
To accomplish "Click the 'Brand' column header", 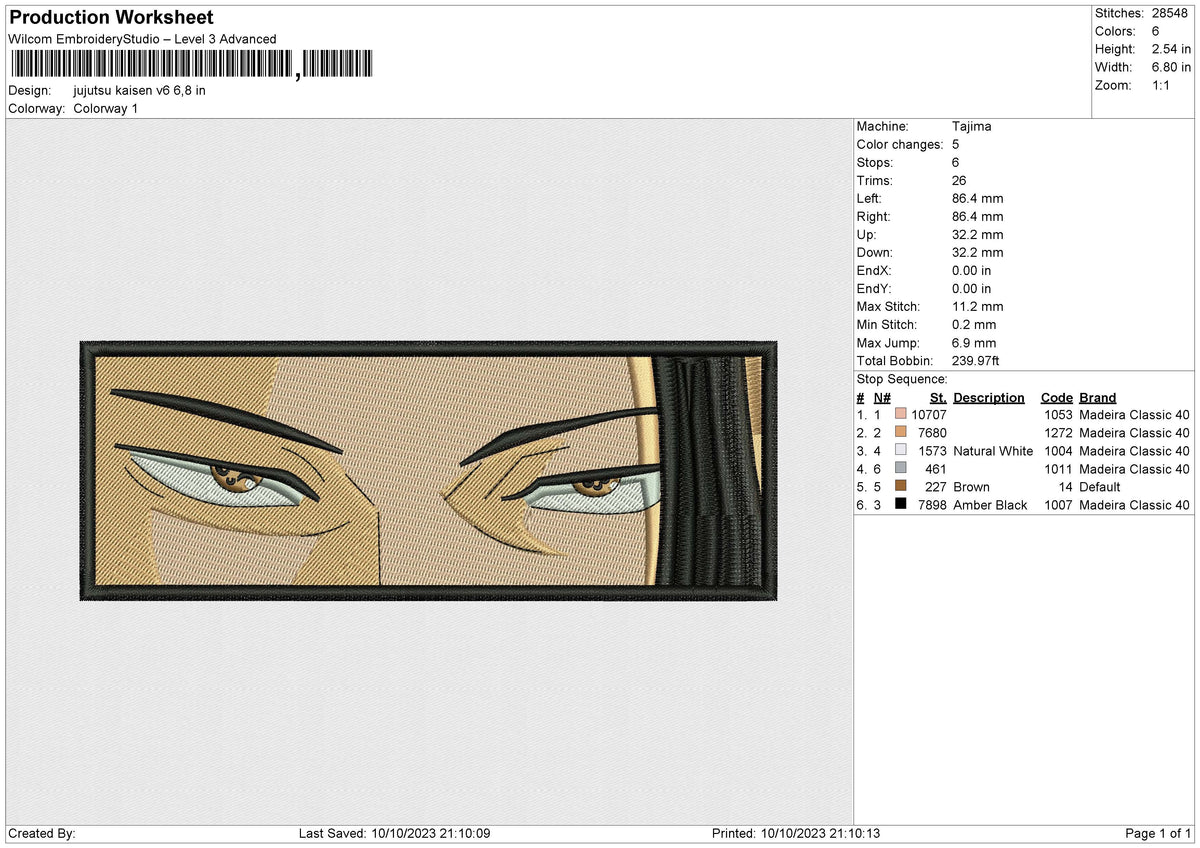I will [x=1098, y=398].
